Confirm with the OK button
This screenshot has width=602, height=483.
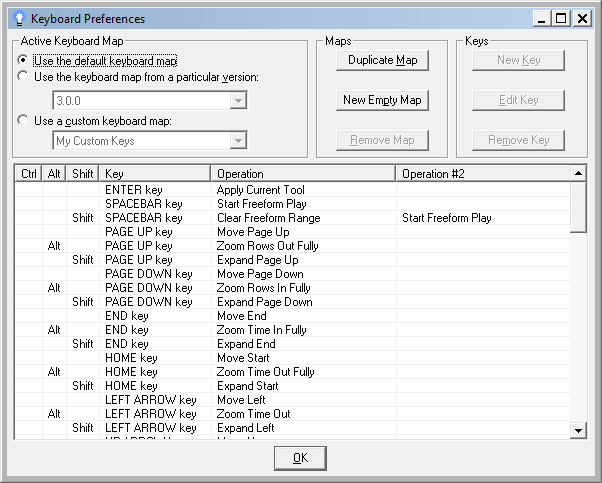300,458
